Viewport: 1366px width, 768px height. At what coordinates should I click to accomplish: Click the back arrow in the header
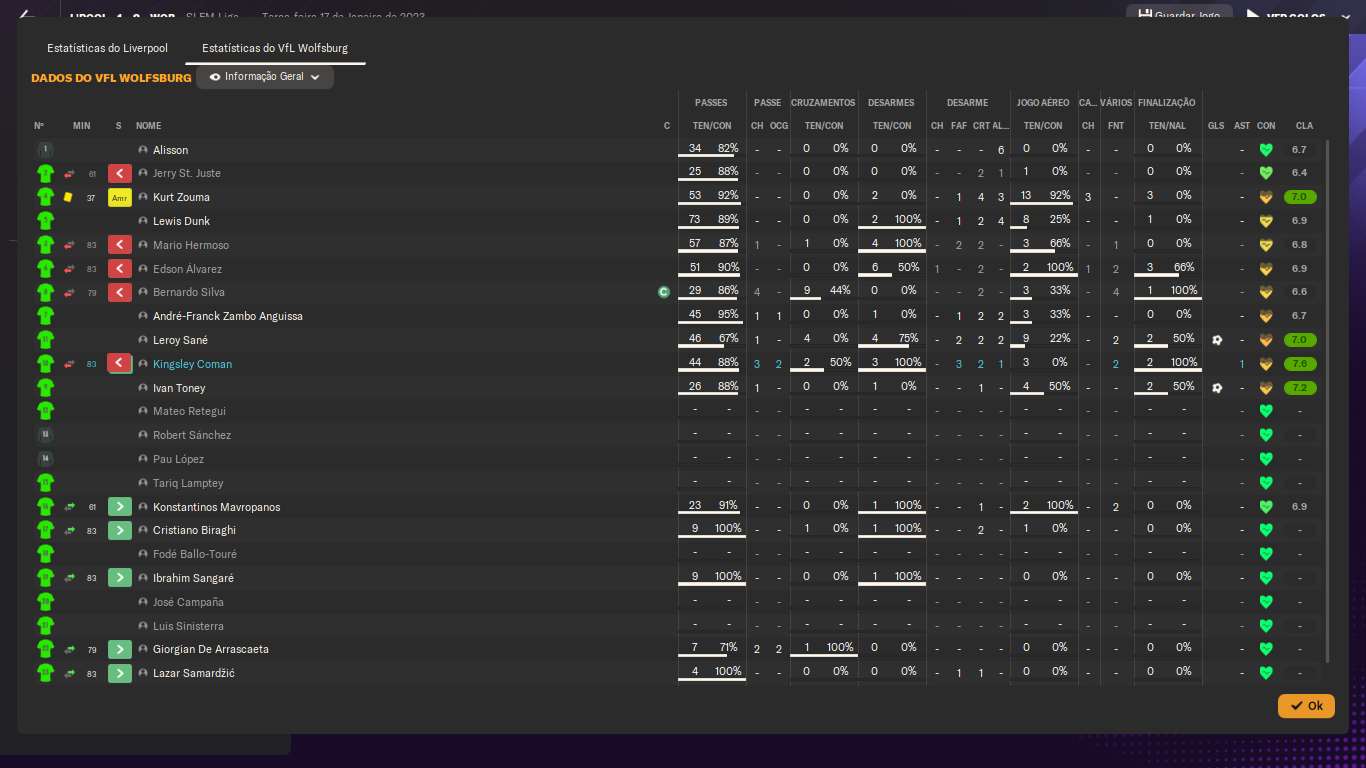click(x=27, y=14)
